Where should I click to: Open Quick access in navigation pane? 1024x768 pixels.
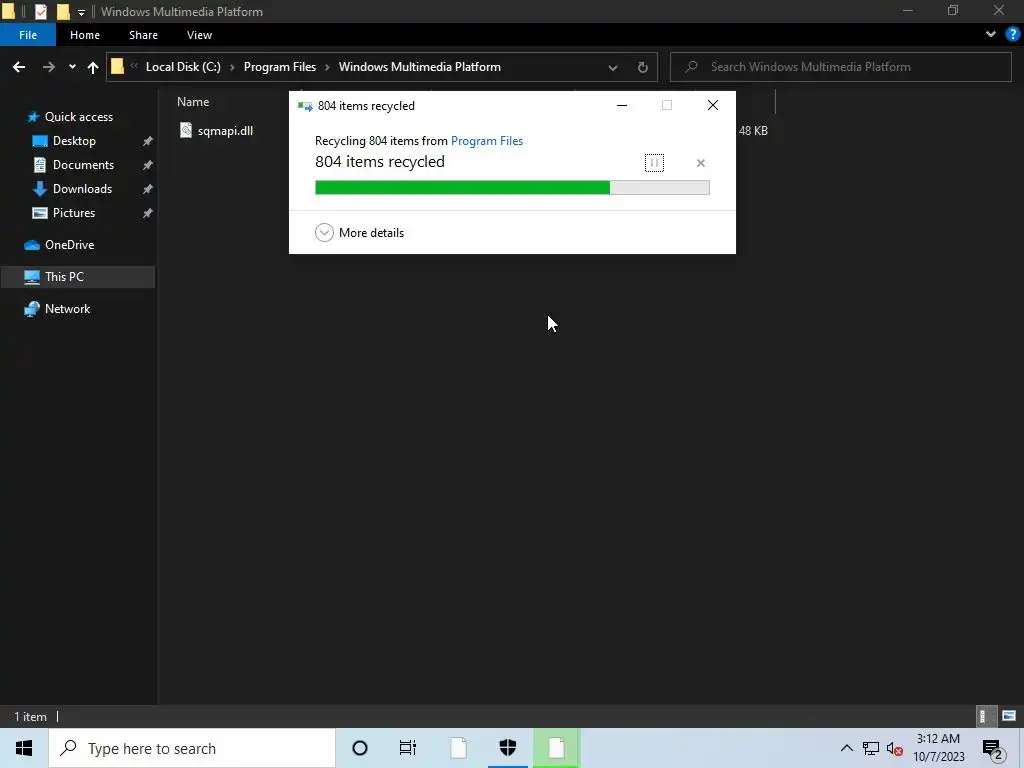click(78, 117)
